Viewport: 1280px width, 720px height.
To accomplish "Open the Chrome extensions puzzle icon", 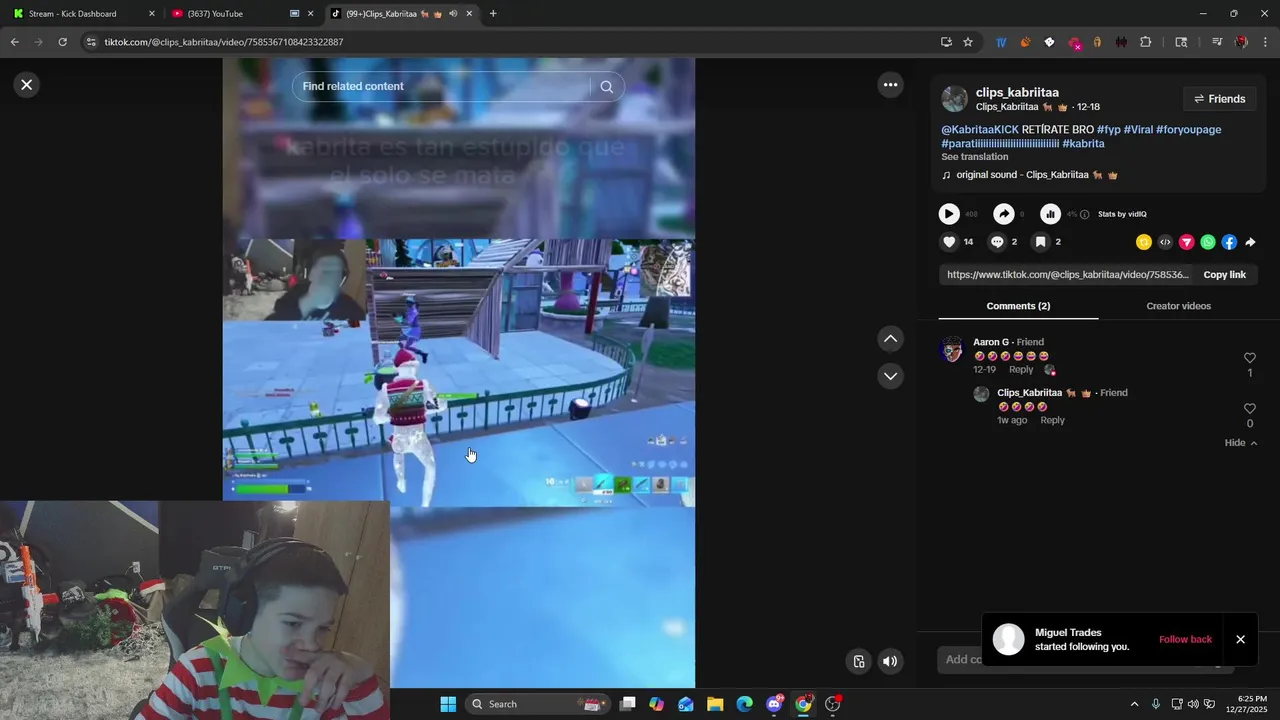I will (1145, 42).
